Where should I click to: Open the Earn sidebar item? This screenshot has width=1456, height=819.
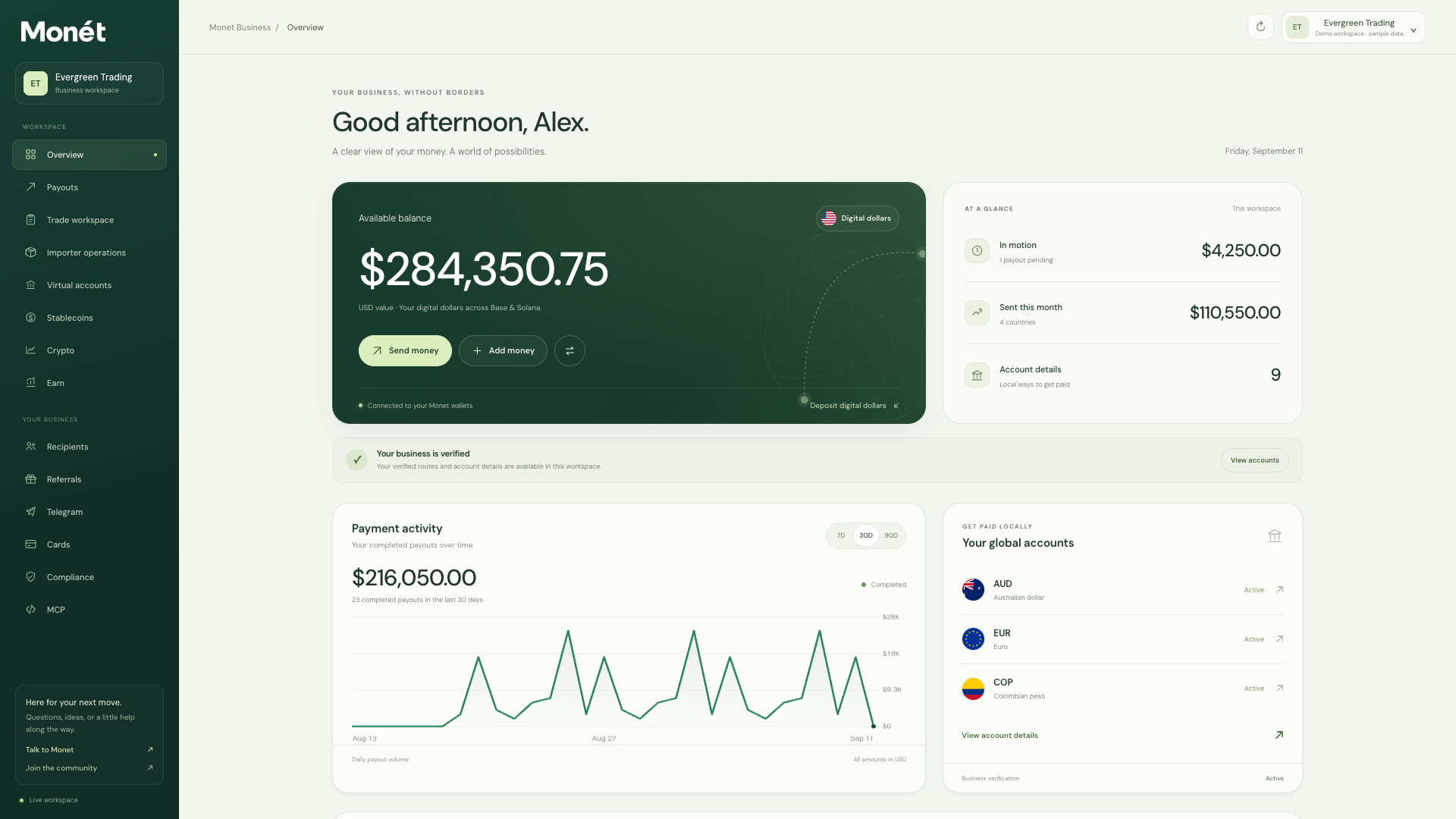pyautogui.click(x=89, y=383)
